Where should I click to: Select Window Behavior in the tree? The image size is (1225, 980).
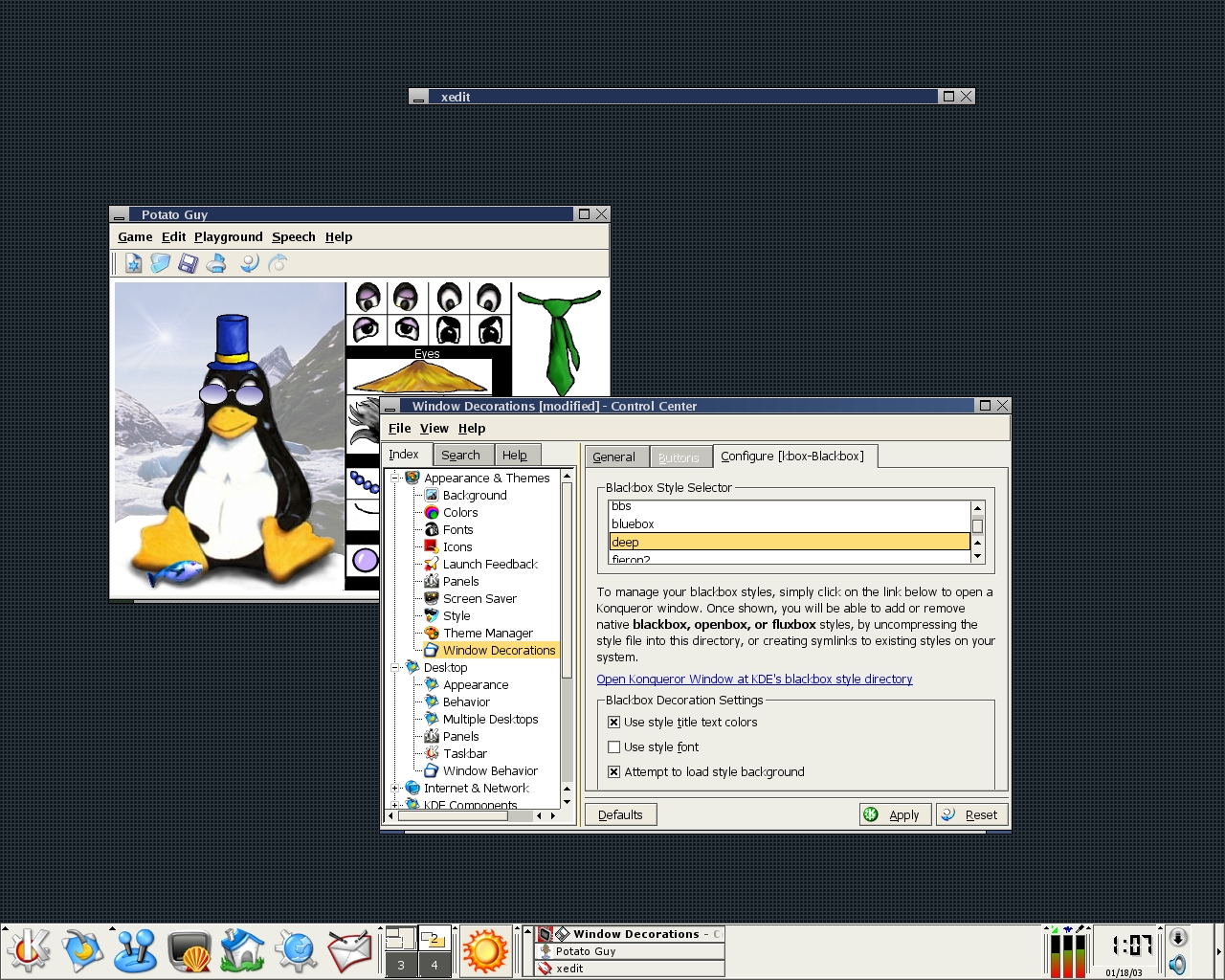pyautogui.click(x=490, y=771)
